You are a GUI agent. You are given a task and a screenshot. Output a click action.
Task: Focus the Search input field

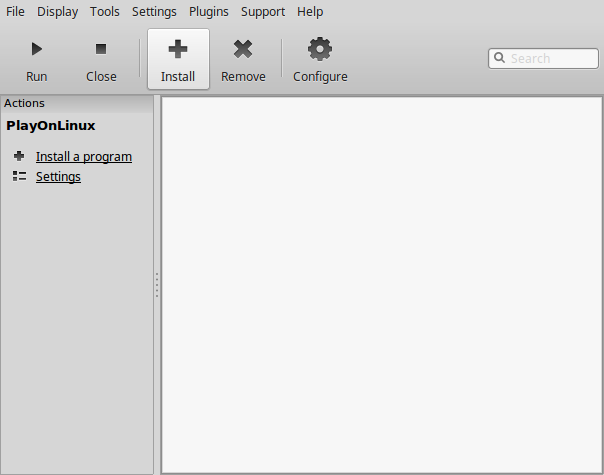click(x=543, y=59)
